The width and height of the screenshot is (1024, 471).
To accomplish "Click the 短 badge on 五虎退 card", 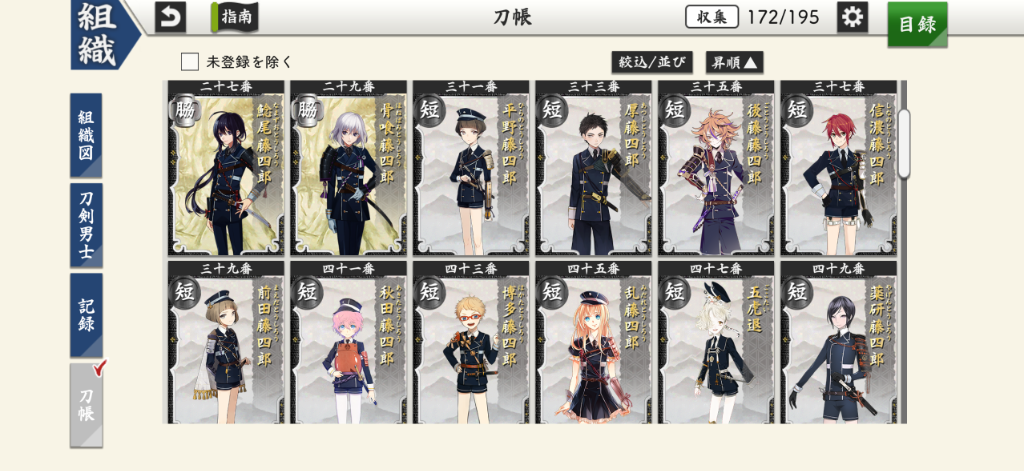I will pyautogui.click(x=676, y=291).
